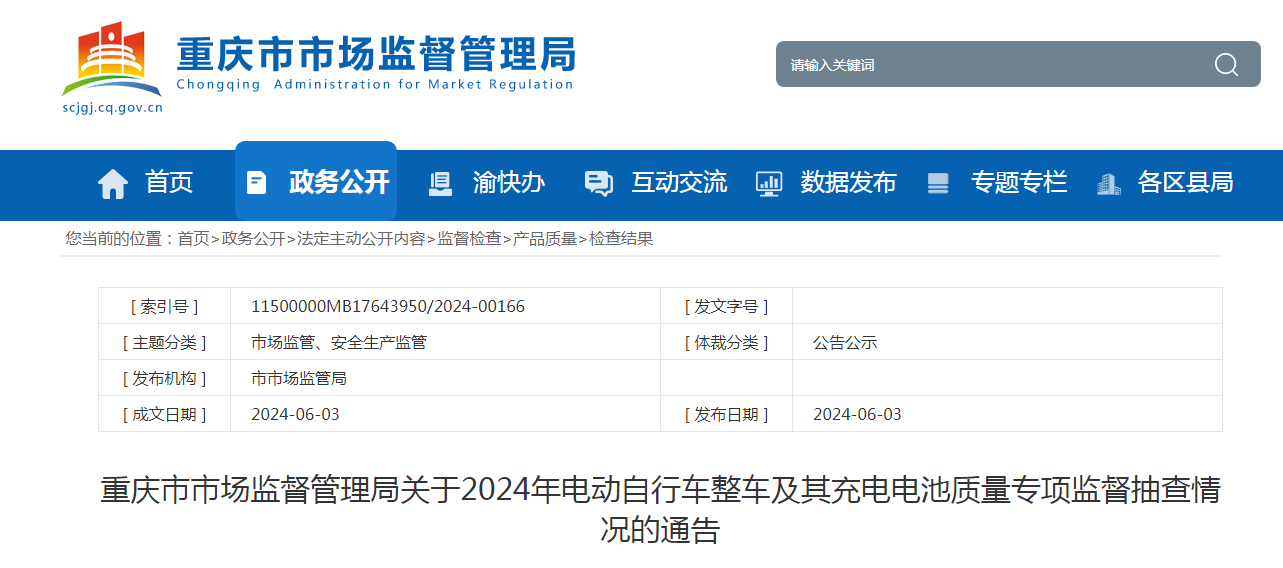This screenshot has height=568, width=1283.
Task: Click the [ 主题分类 ] label
Action: pyautogui.click(x=165, y=342)
